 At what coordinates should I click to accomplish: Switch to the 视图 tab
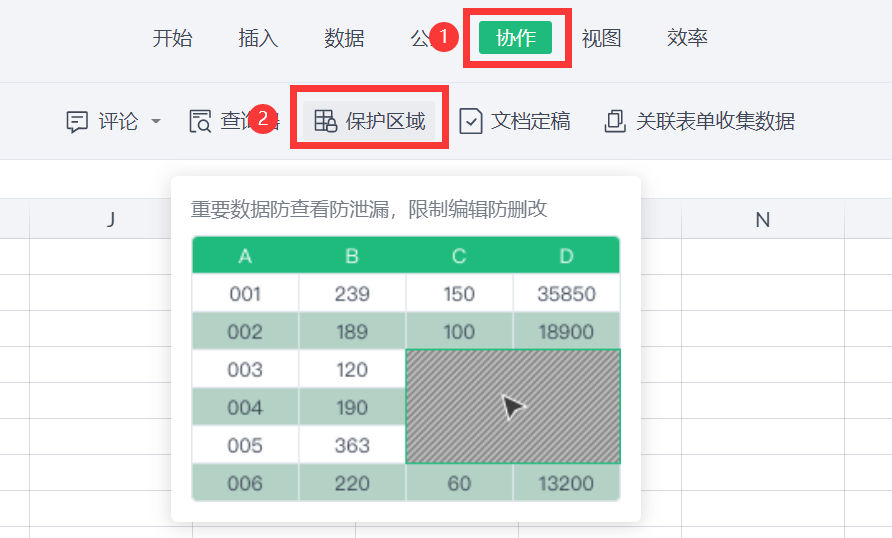[601, 38]
